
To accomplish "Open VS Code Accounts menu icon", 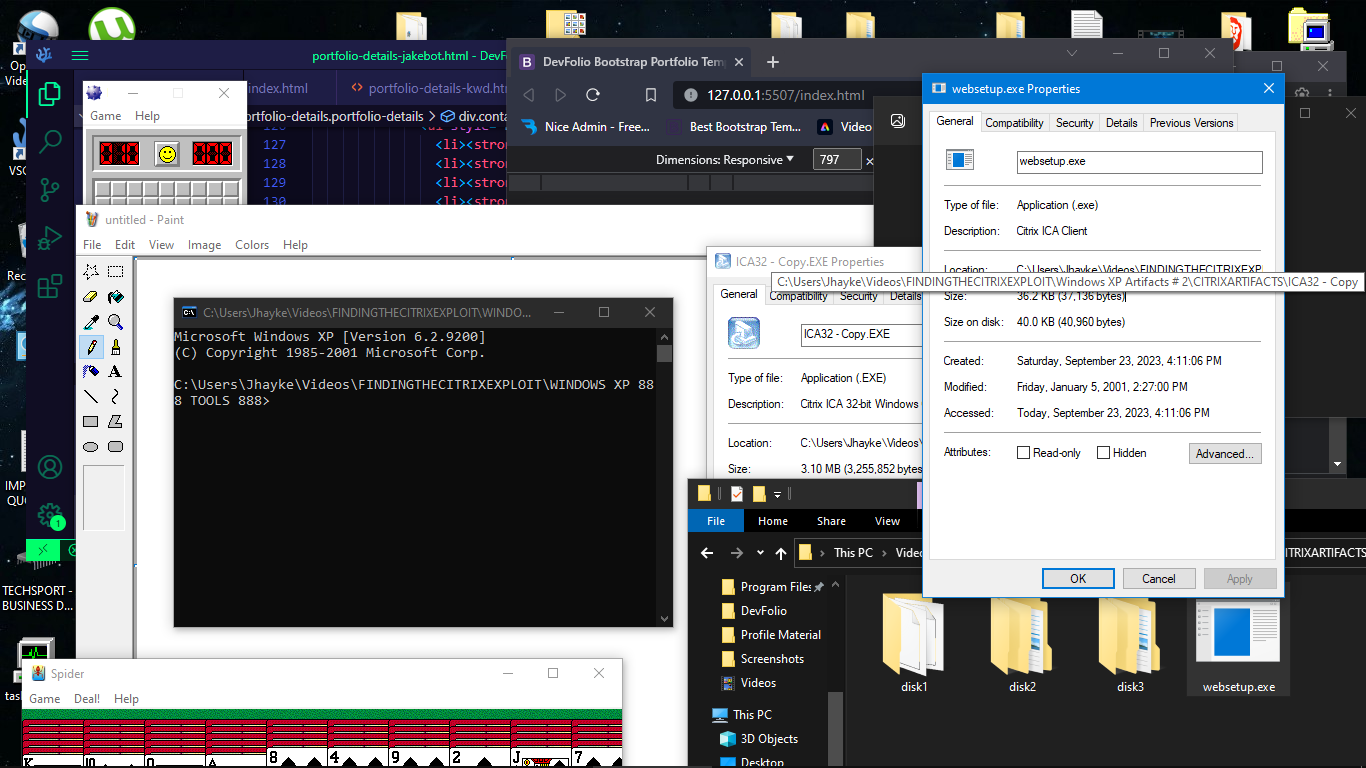I will tap(50, 467).
